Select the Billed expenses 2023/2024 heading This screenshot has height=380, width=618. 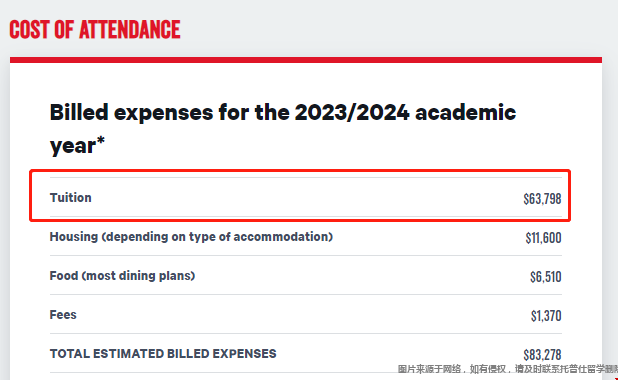pos(283,129)
